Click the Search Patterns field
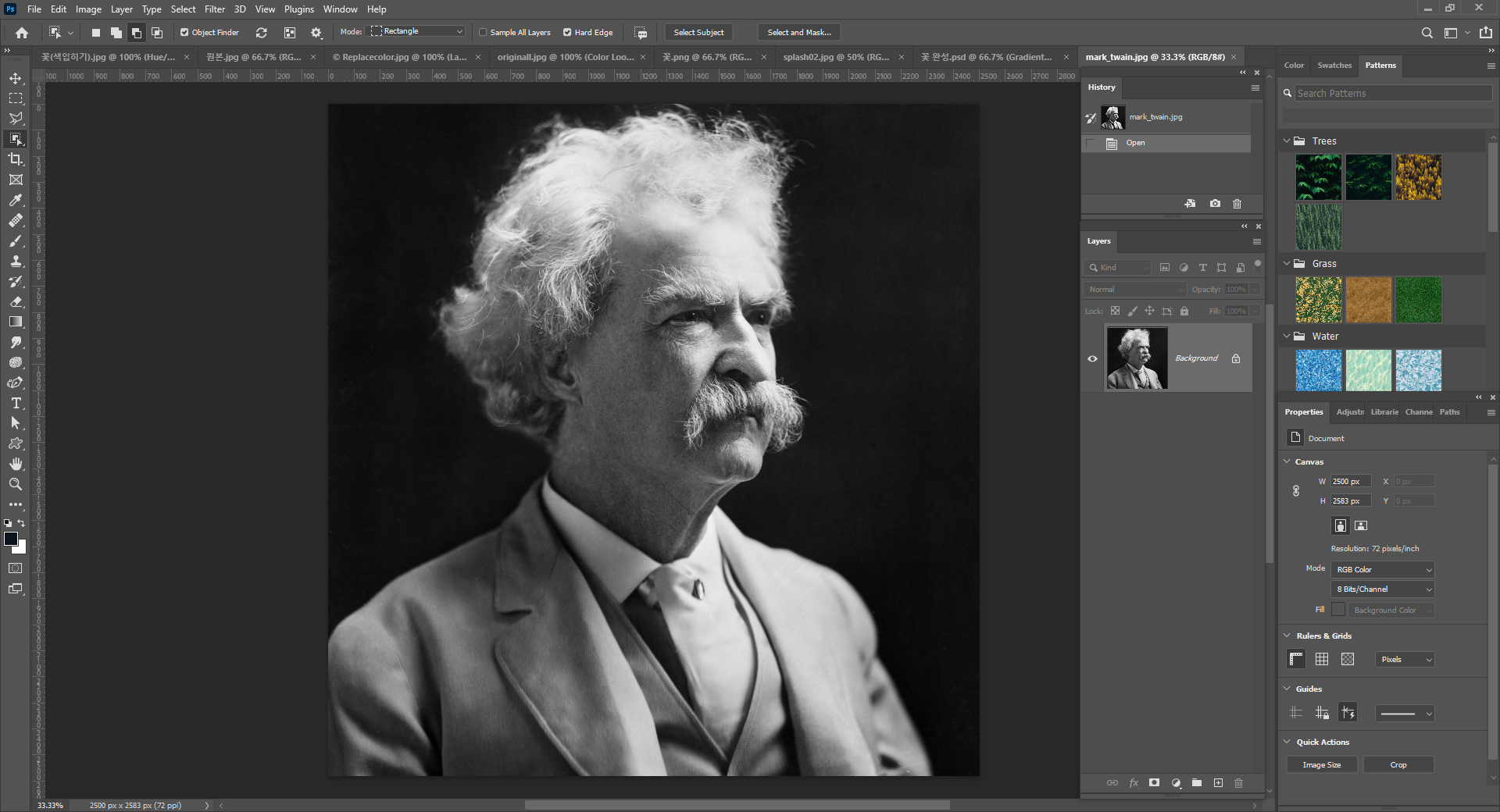1500x812 pixels. point(1393,94)
